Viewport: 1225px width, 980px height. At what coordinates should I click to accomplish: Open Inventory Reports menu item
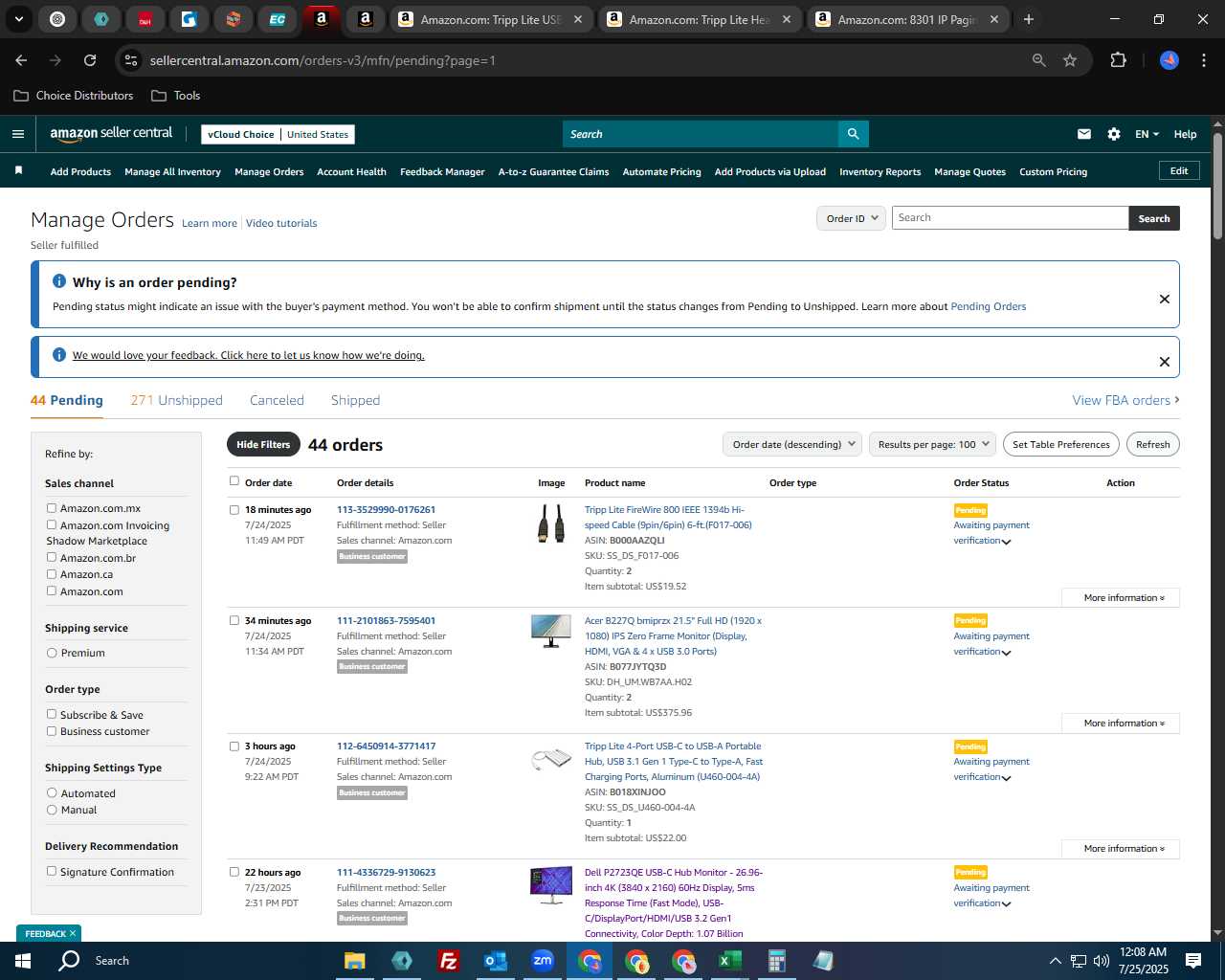tap(880, 172)
